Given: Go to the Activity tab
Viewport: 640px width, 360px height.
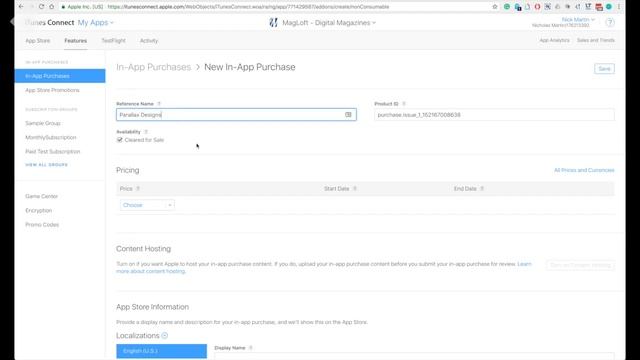Looking at the screenshot, I should click(149, 40).
